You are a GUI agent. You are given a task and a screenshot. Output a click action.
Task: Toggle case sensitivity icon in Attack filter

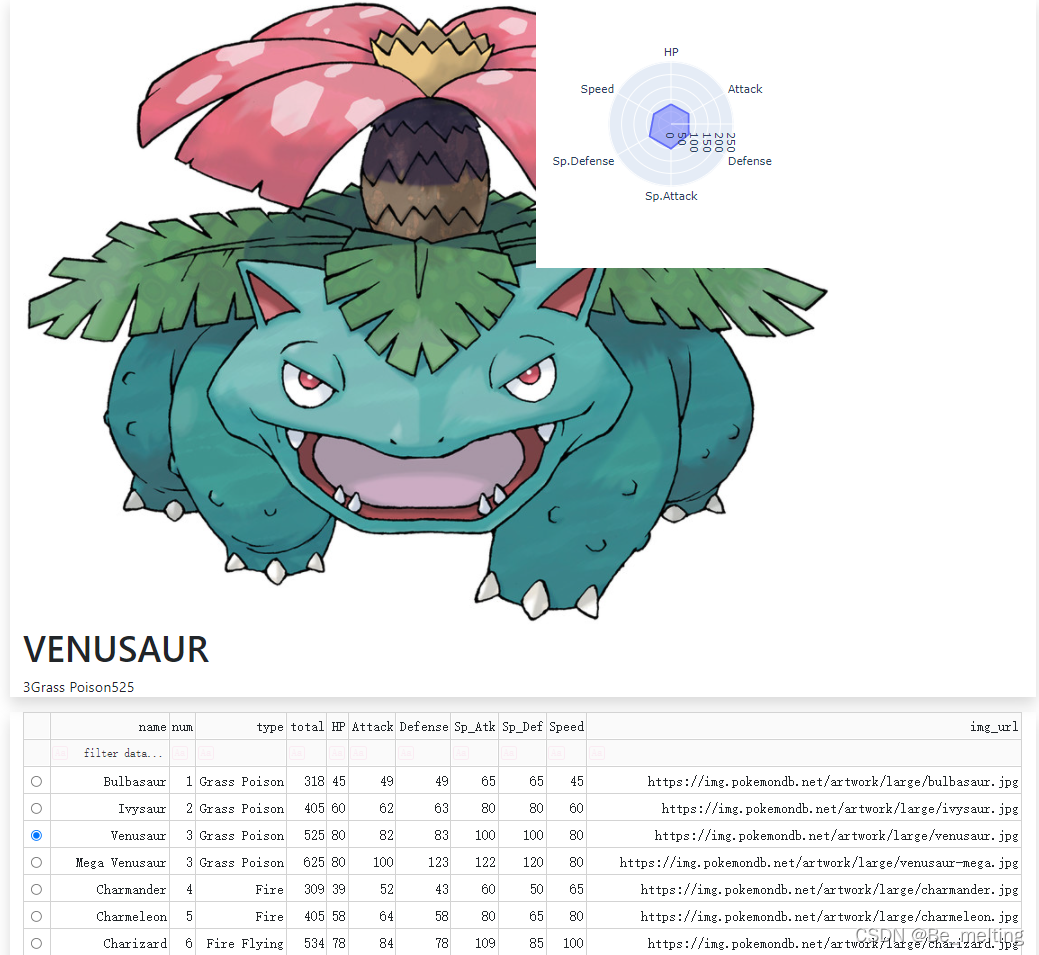358,754
